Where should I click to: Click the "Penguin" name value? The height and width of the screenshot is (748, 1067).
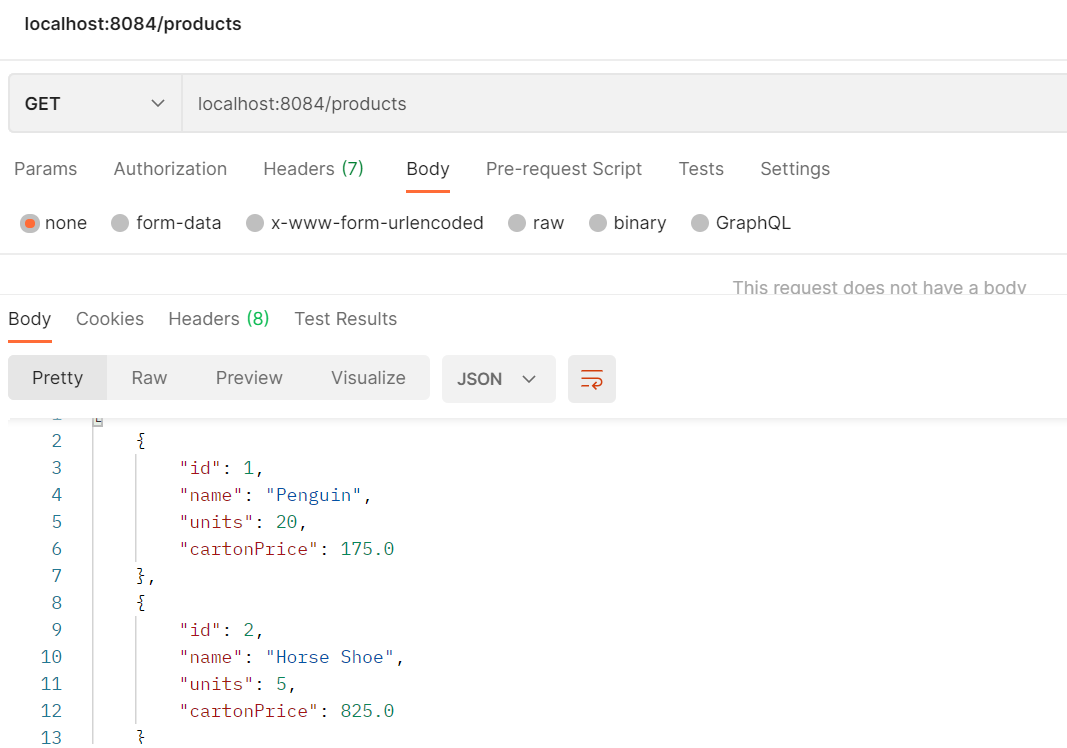[x=313, y=495]
